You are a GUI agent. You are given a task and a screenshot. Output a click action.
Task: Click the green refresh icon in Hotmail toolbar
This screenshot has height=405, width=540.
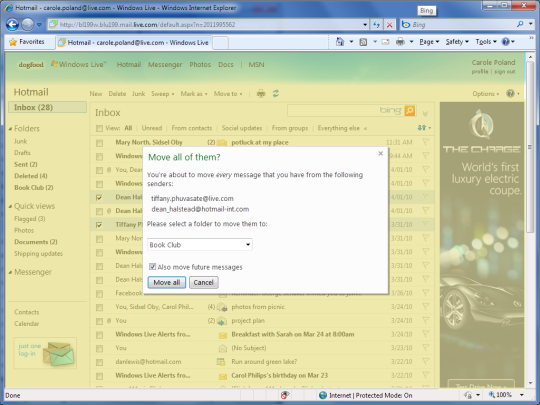(x=276, y=94)
